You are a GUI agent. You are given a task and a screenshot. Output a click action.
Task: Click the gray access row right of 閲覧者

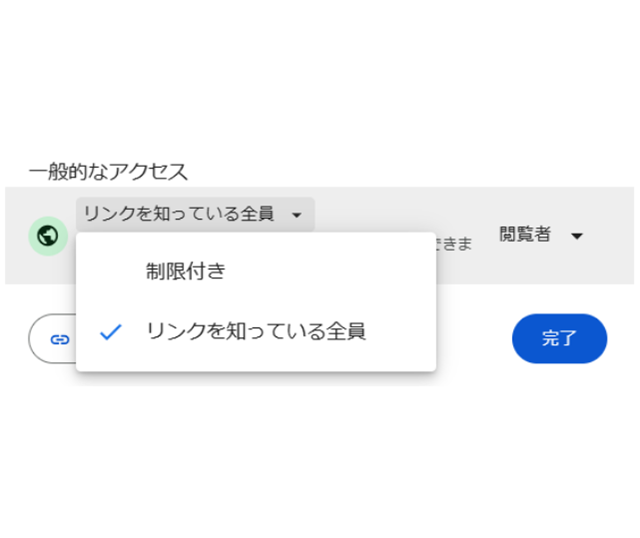[612, 236]
